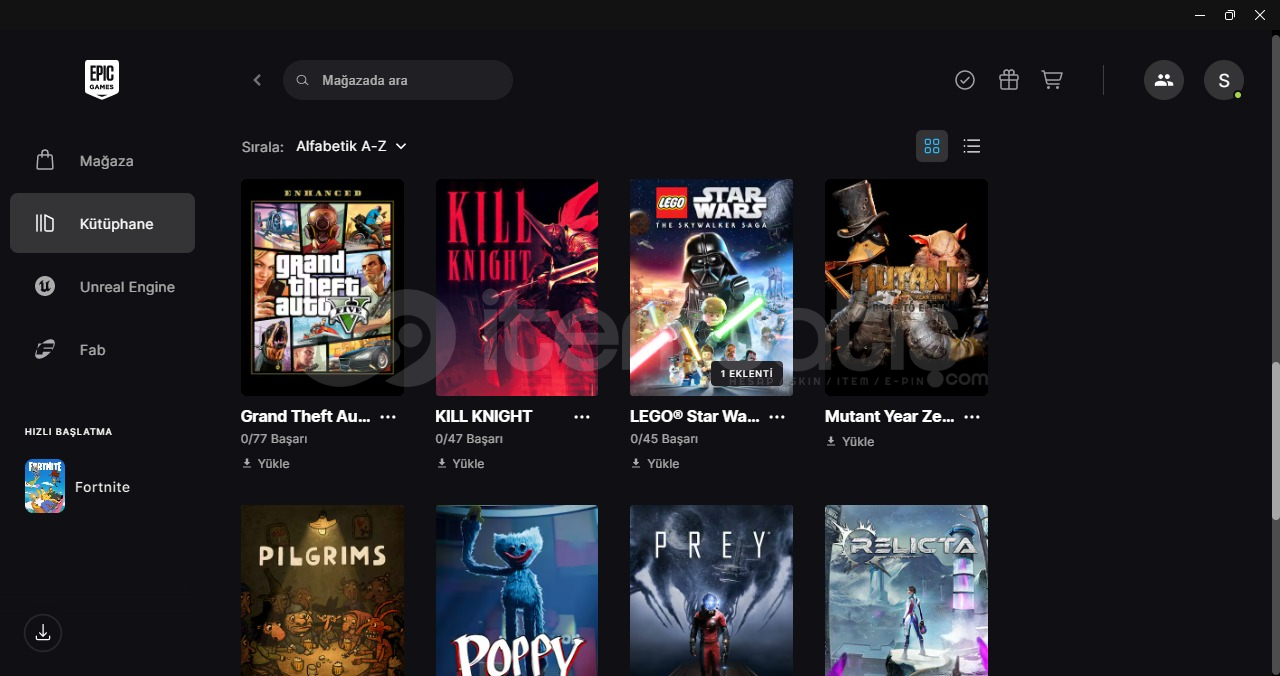Open the LEGO Star Wars cover
1280x676 pixels.
pyautogui.click(x=711, y=287)
